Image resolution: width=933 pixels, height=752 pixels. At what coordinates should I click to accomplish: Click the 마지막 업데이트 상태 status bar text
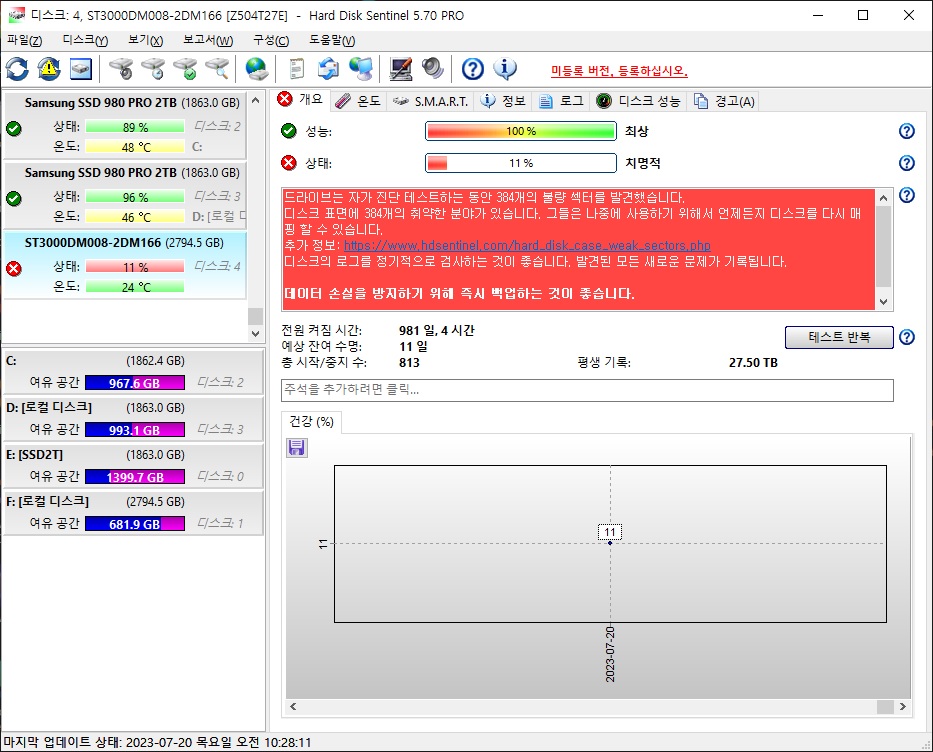pos(157,742)
